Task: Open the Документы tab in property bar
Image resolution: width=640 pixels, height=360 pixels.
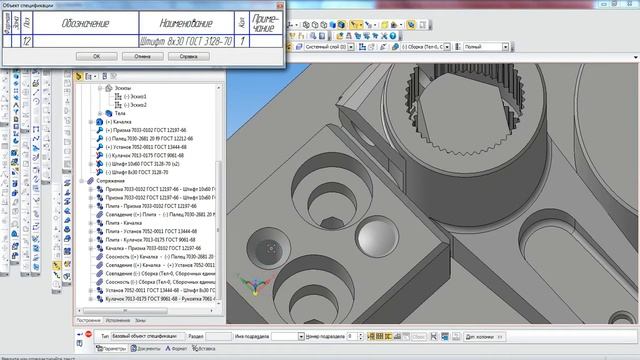Action: (146, 349)
